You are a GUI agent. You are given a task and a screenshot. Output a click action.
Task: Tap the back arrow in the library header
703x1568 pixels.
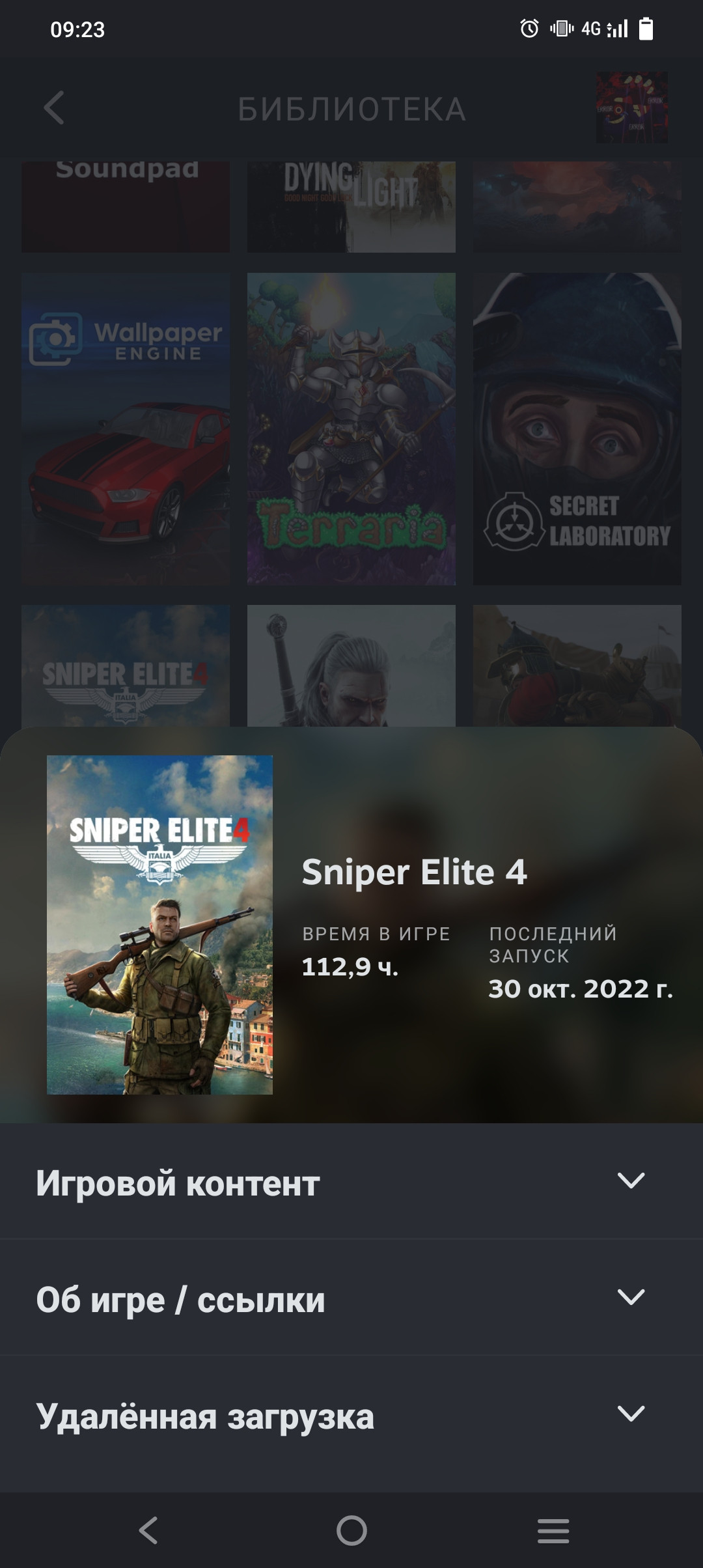54,107
